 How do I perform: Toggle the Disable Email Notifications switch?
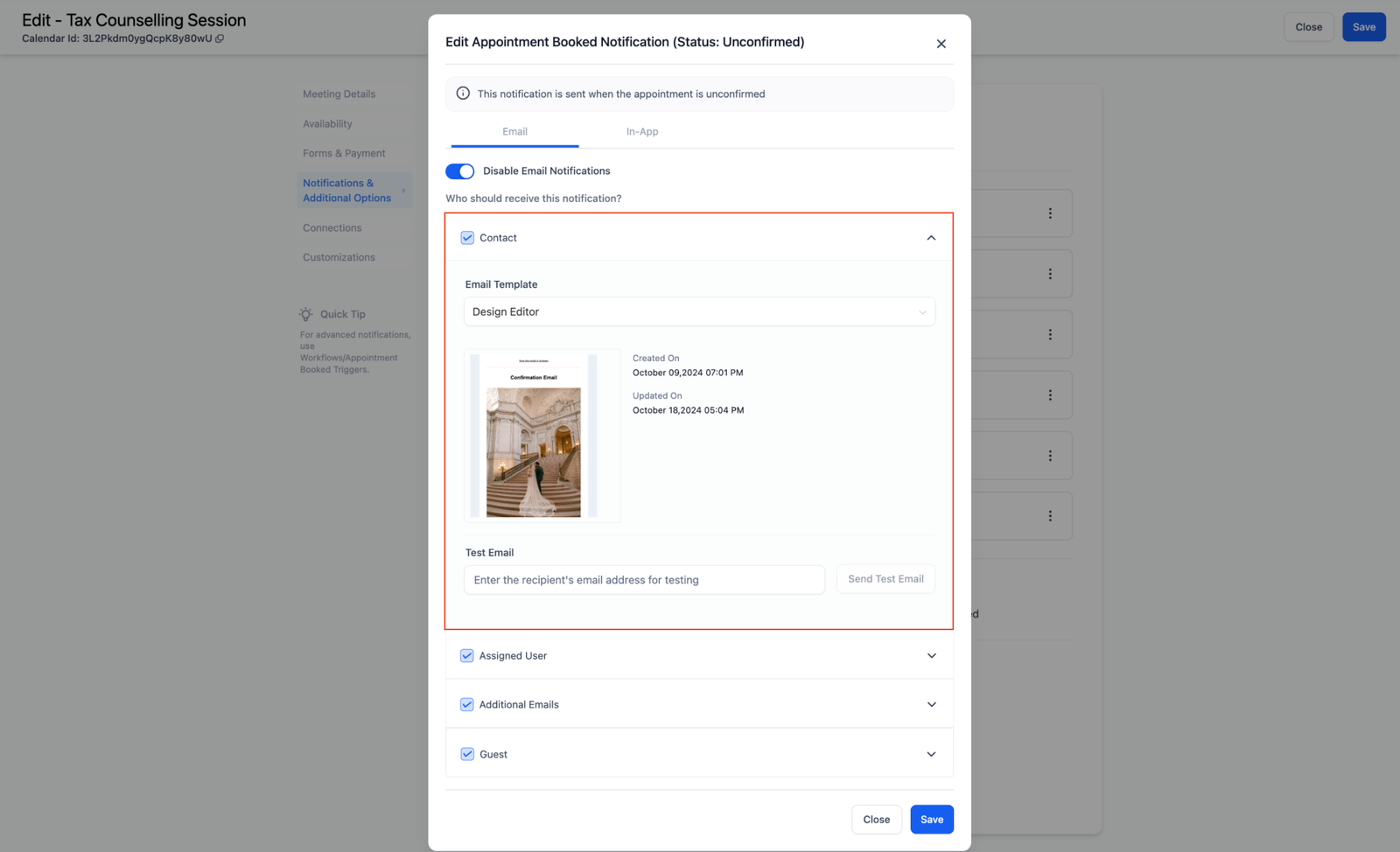[x=460, y=171]
